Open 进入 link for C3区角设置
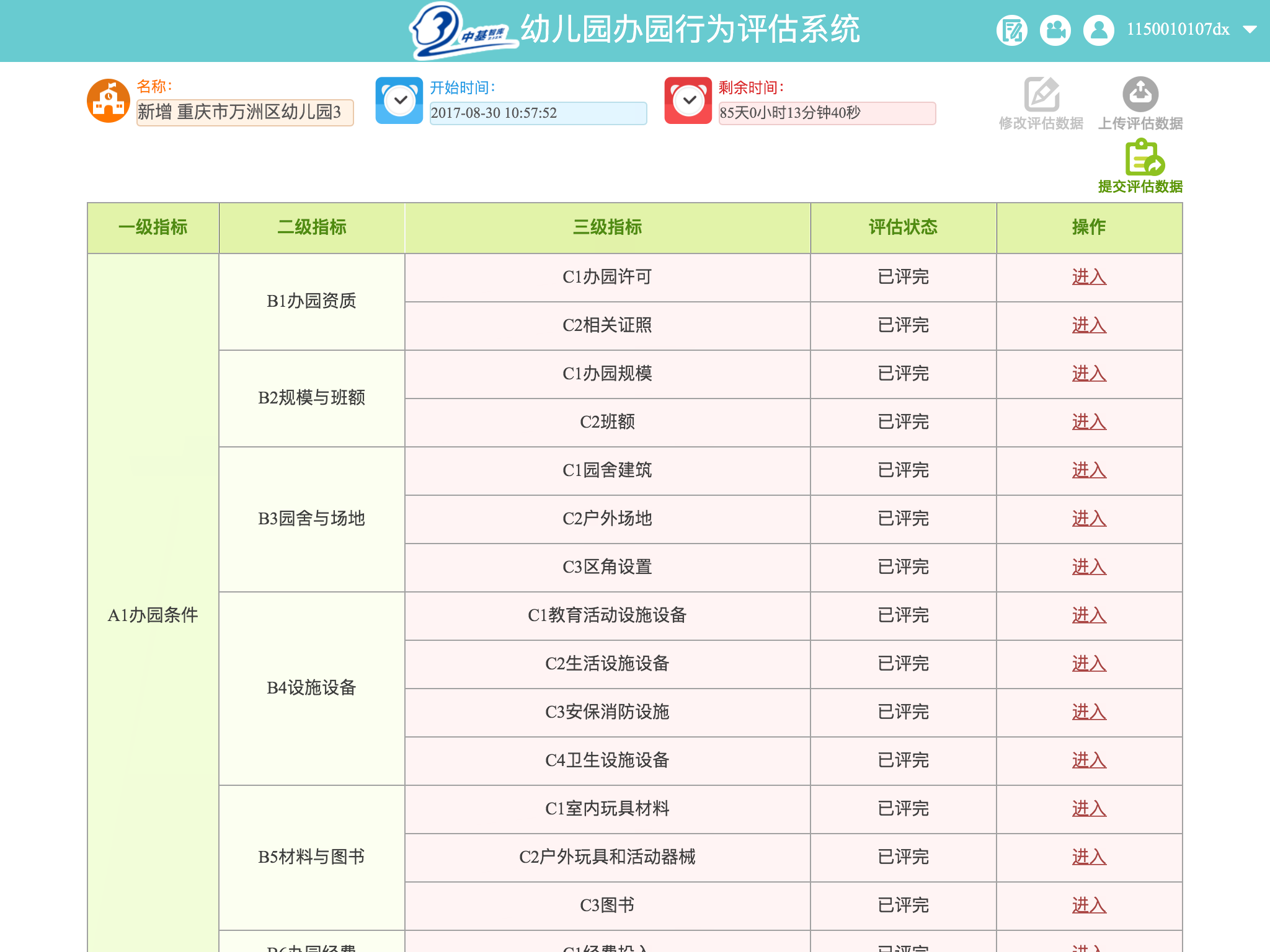1270x952 pixels. pos(1089,567)
